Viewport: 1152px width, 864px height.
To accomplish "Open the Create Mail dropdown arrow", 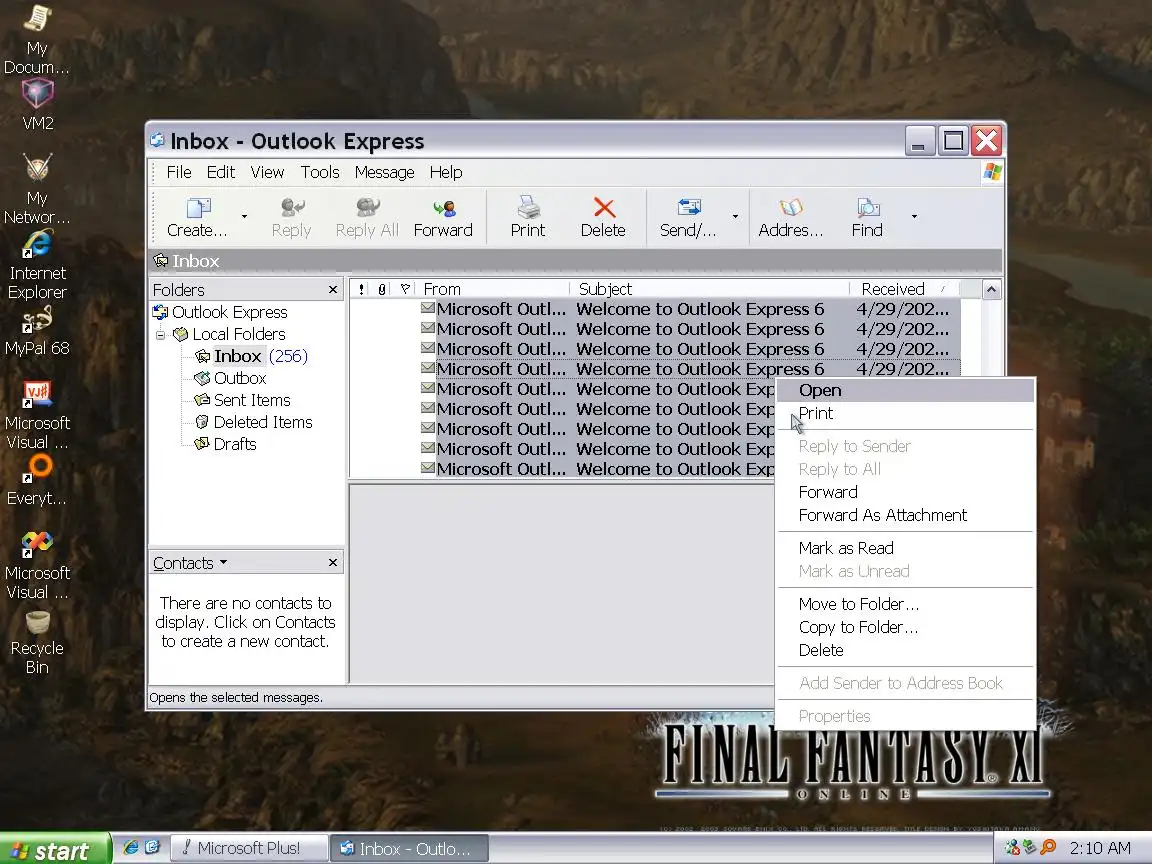I will [244, 217].
